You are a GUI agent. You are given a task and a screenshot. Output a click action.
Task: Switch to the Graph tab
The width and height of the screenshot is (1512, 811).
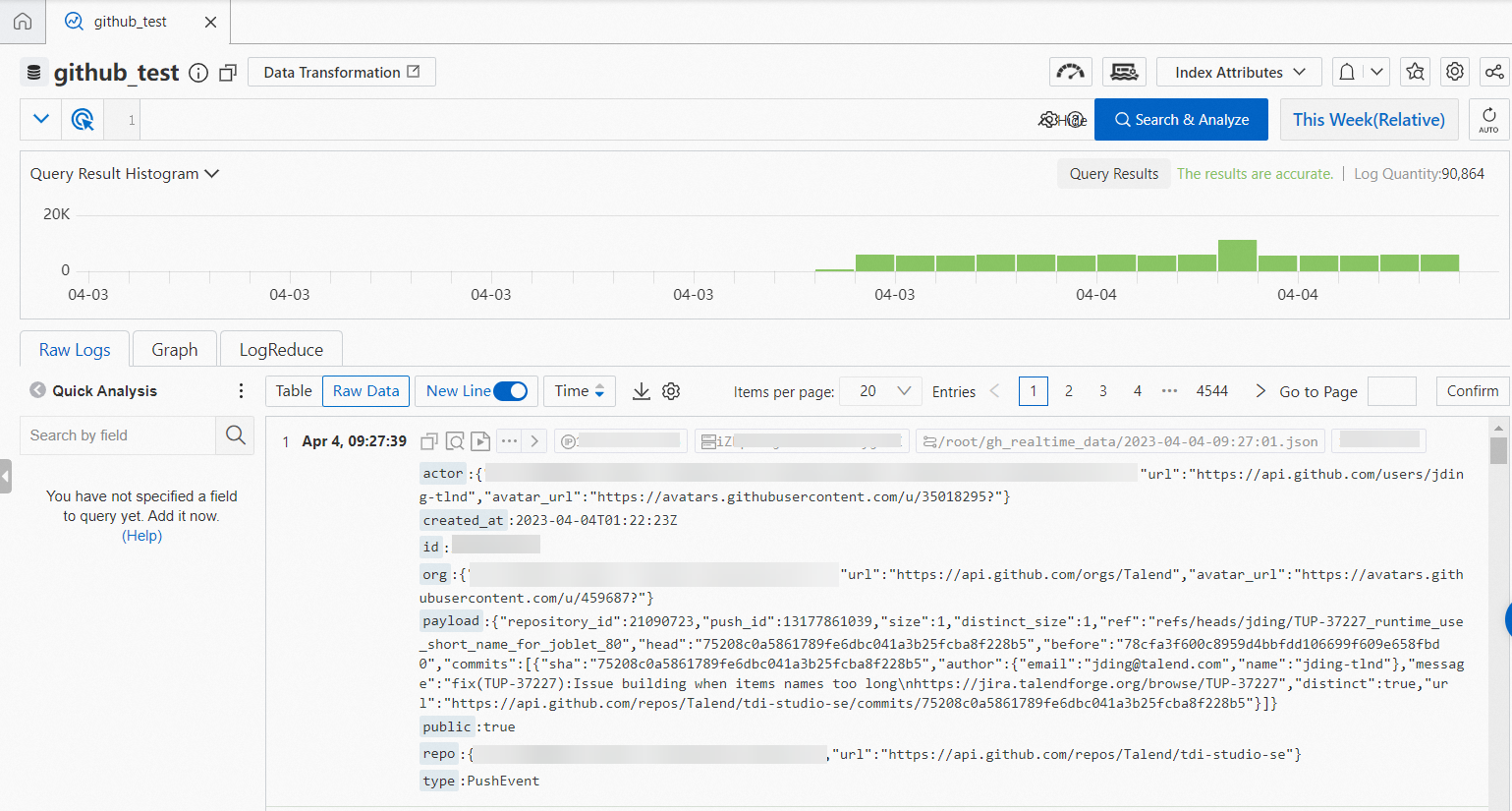click(175, 350)
